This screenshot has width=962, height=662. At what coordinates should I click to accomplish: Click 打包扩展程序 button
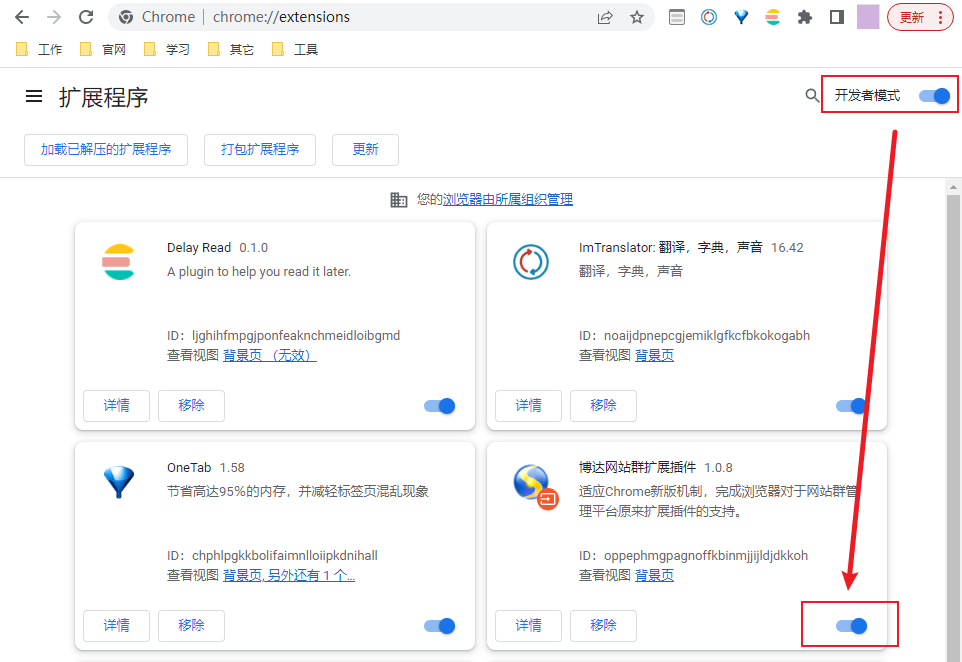click(260, 150)
